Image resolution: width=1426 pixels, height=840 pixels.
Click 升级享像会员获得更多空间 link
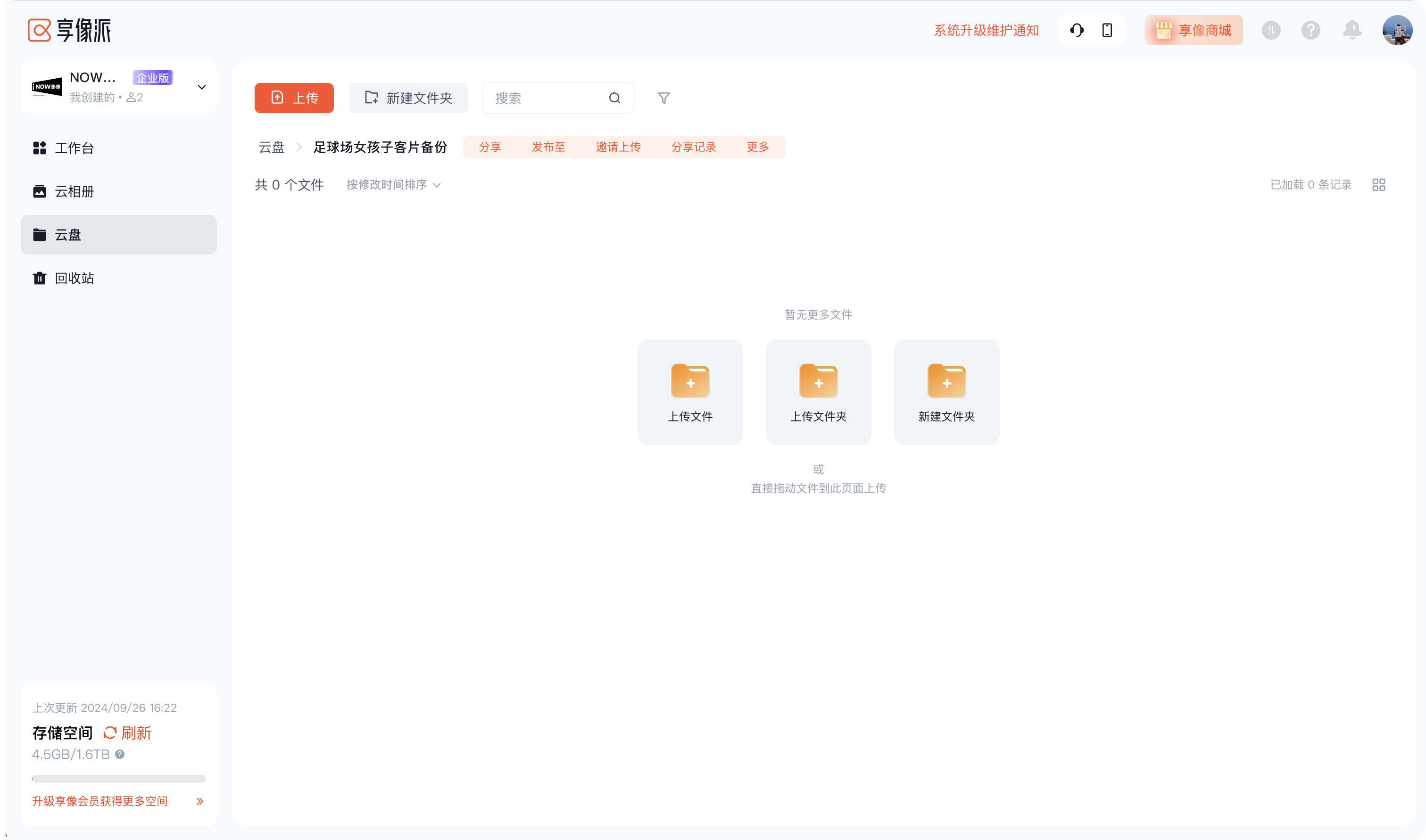coord(99,801)
